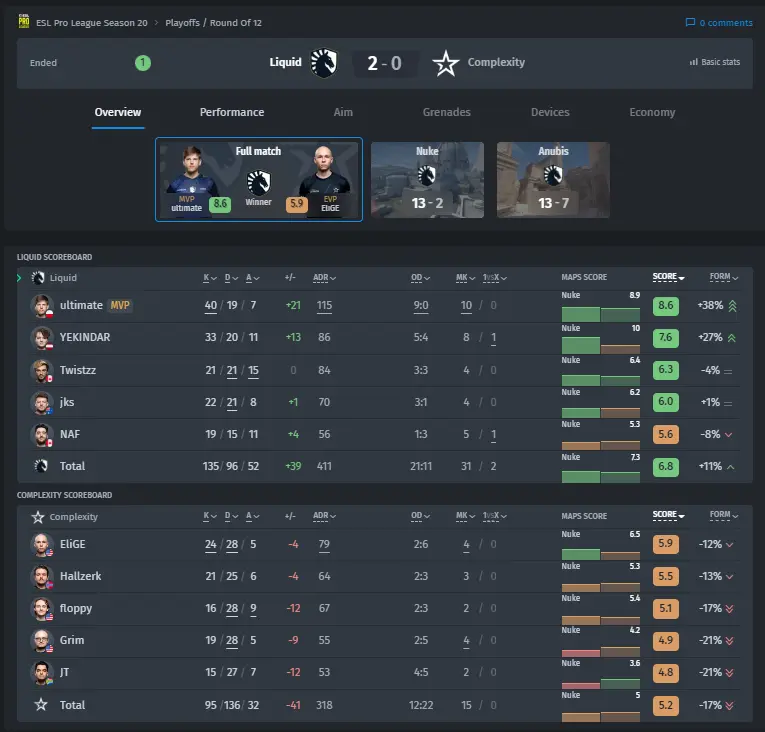Viewport: 765px width, 732px height.
Task: Open the Grenades tab
Action: [446, 112]
